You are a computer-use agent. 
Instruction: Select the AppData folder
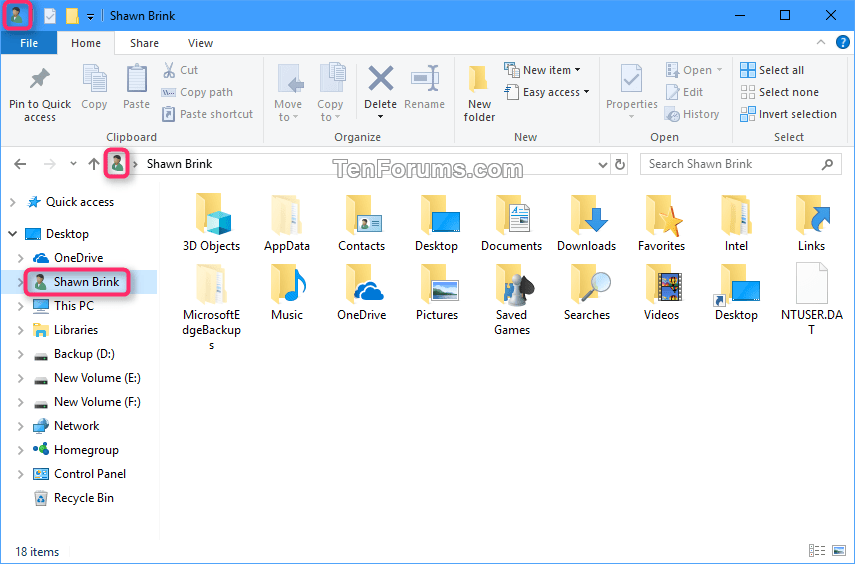coord(287,222)
